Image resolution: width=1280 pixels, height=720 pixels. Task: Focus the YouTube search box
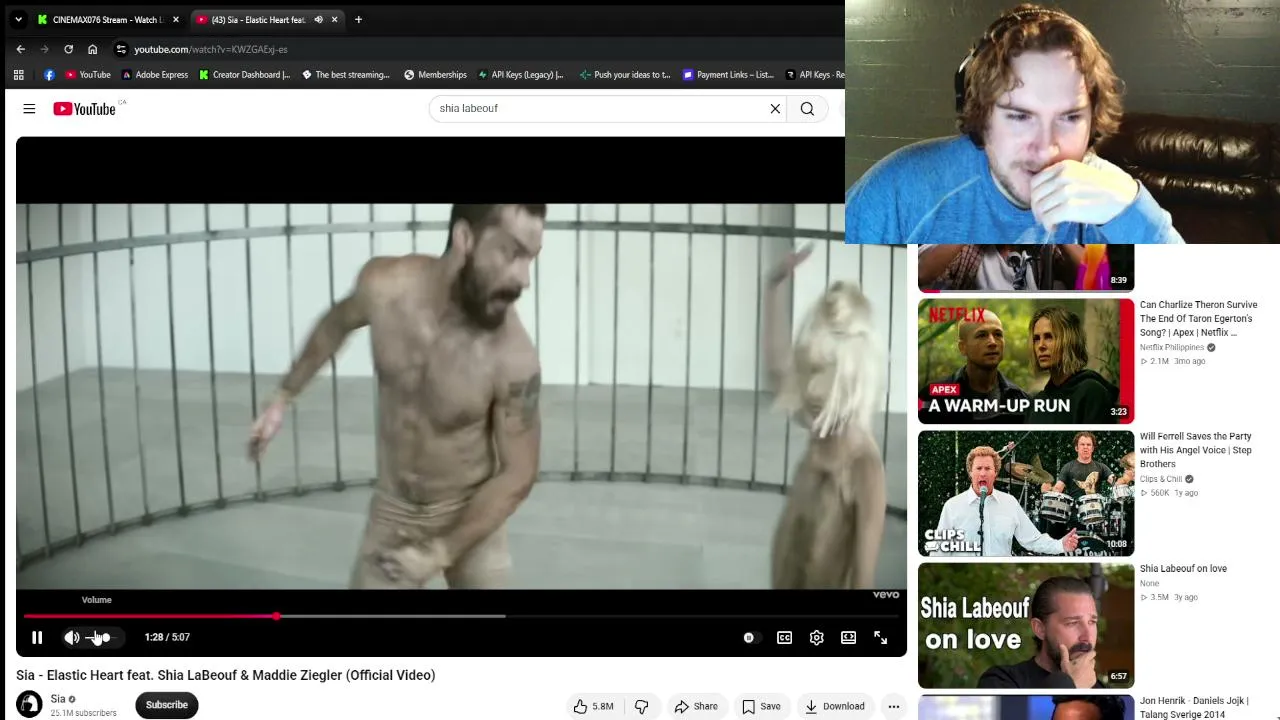coord(598,108)
